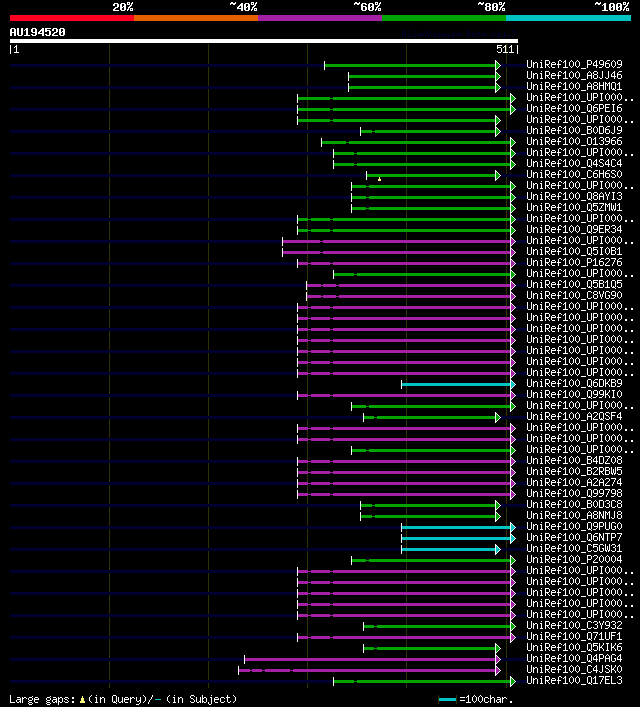Select UniRef100_C4JSK0 hit name
This screenshot has height=707, width=640.
coord(574,669)
